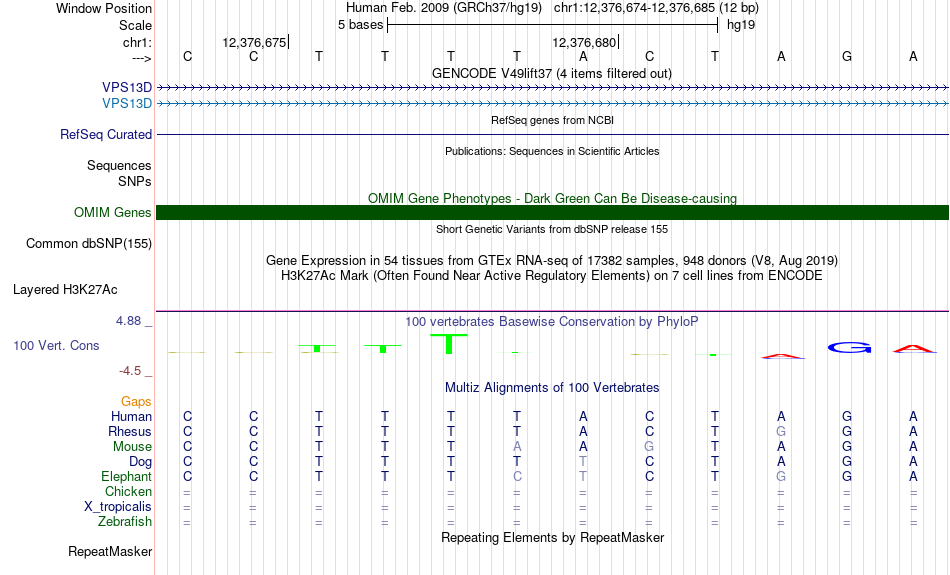Click the Sequences track label
The image size is (950, 575).
(x=119, y=165)
